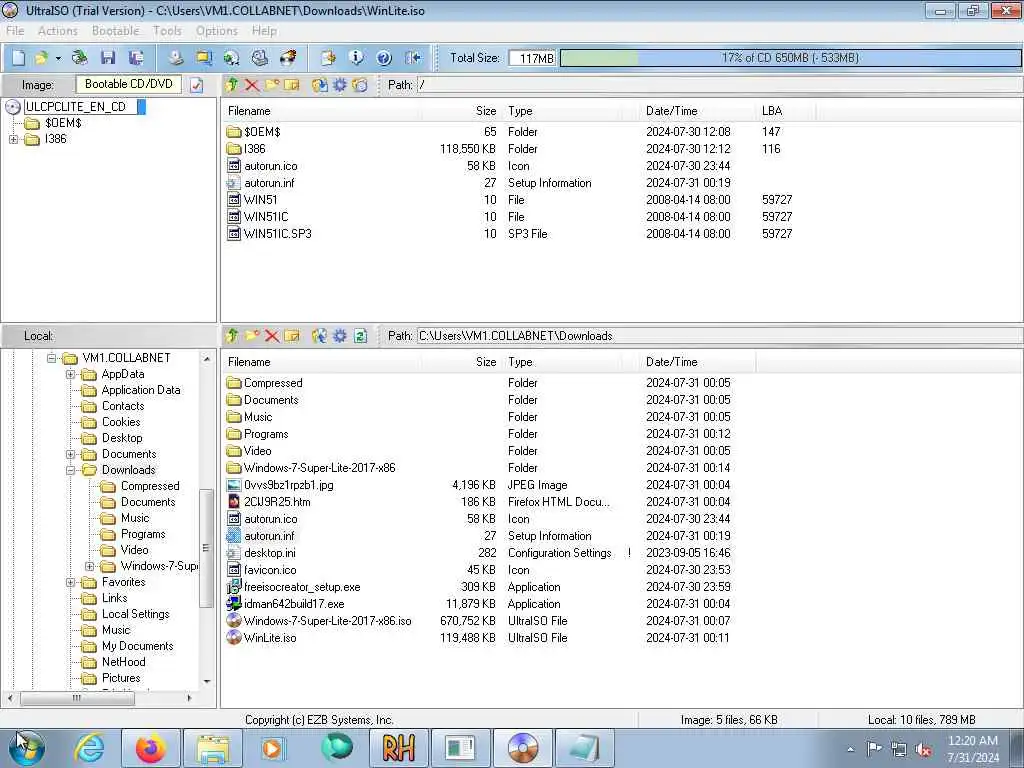
Task: Select WinLite.iso in local file list
Action: (x=270, y=638)
